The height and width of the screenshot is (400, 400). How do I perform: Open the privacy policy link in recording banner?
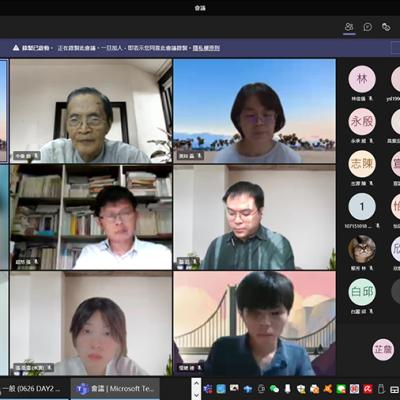206,48
